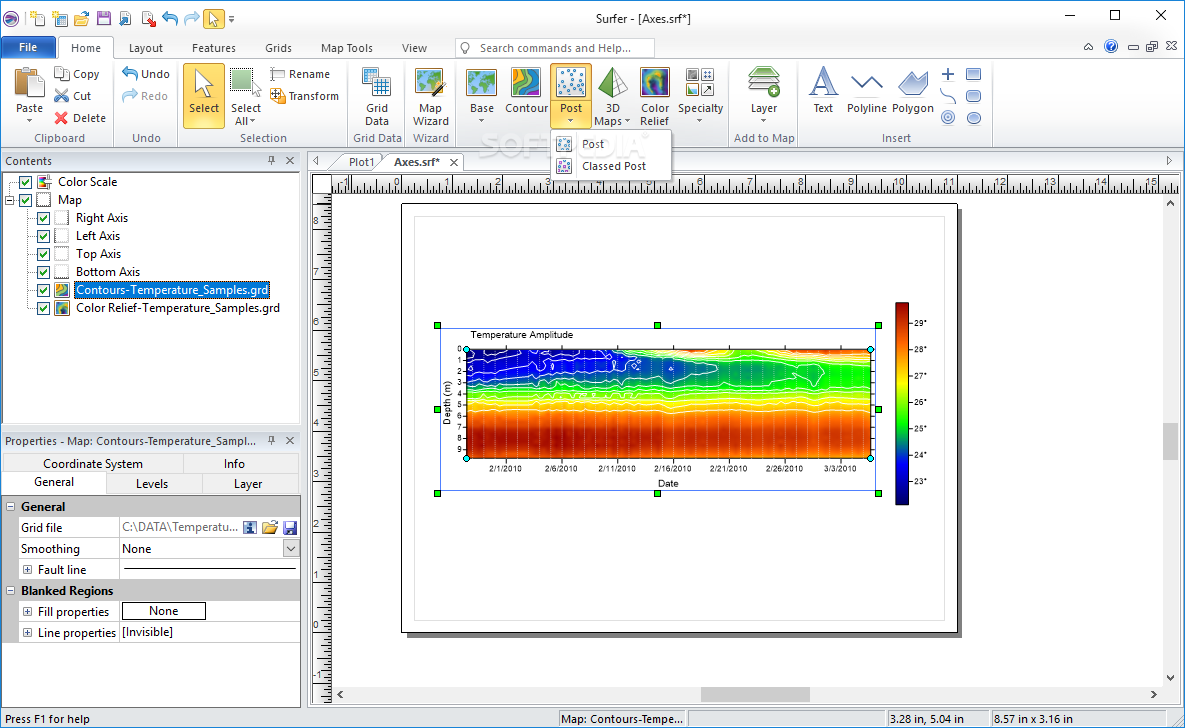
Task: Click the Undo arrow in ribbon
Action: (130, 73)
